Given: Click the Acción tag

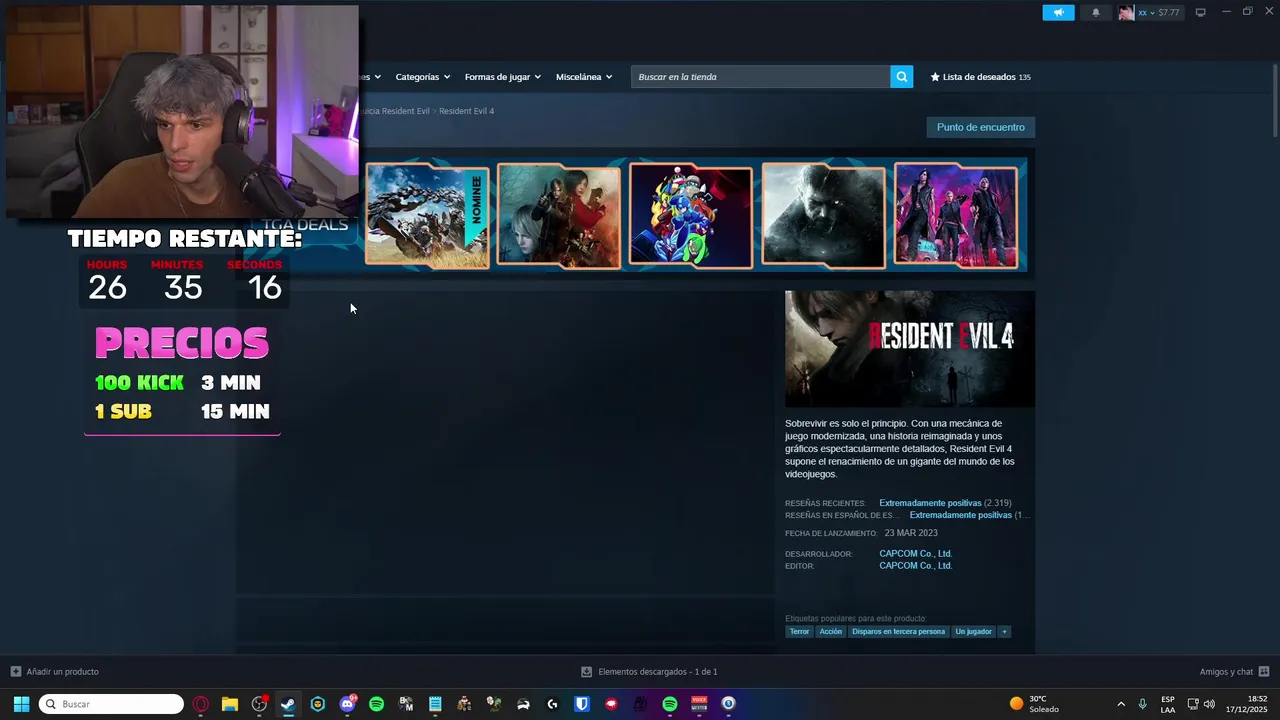Looking at the screenshot, I should tap(831, 631).
